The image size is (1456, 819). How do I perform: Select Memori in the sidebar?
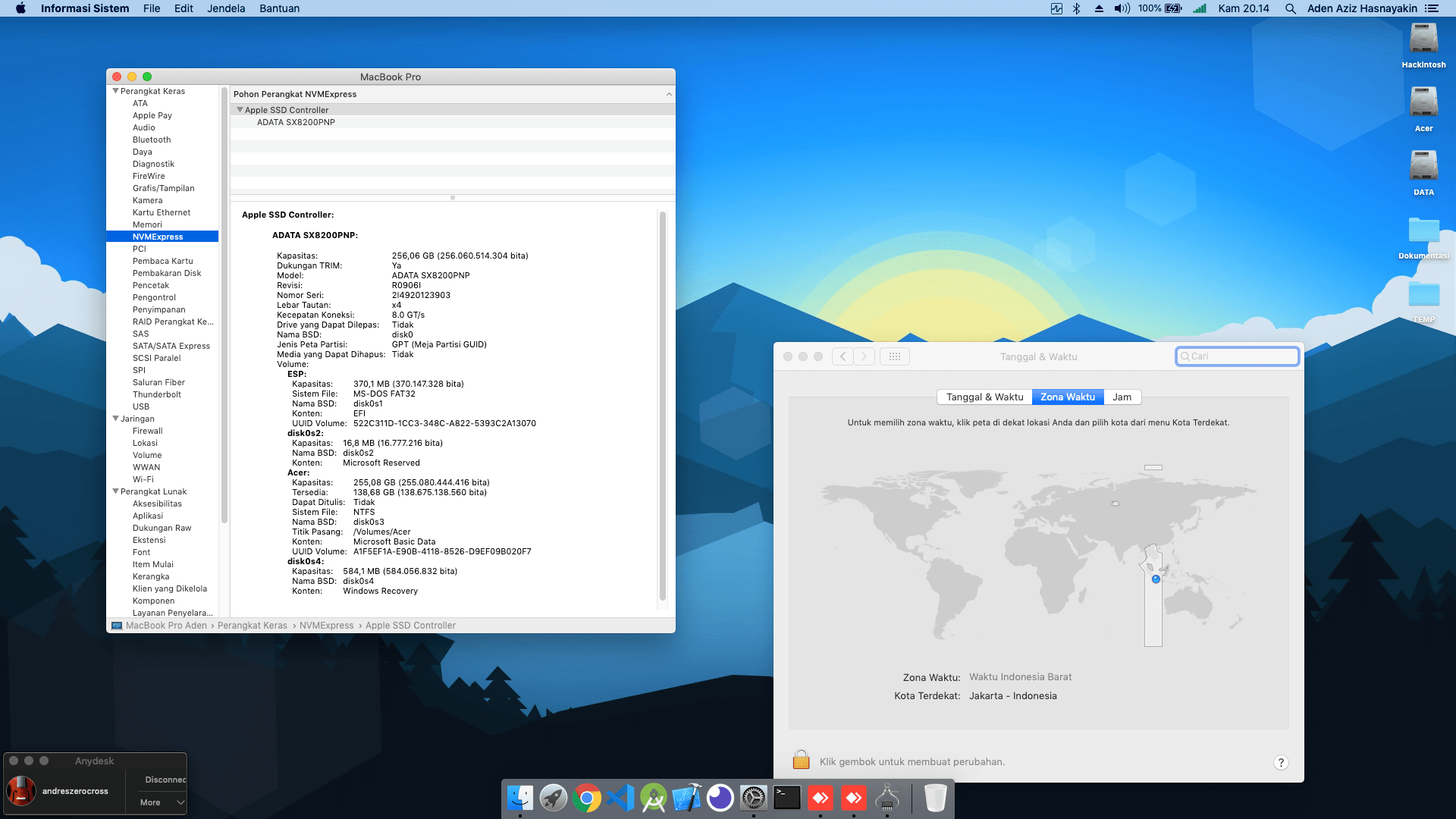pyautogui.click(x=147, y=224)
